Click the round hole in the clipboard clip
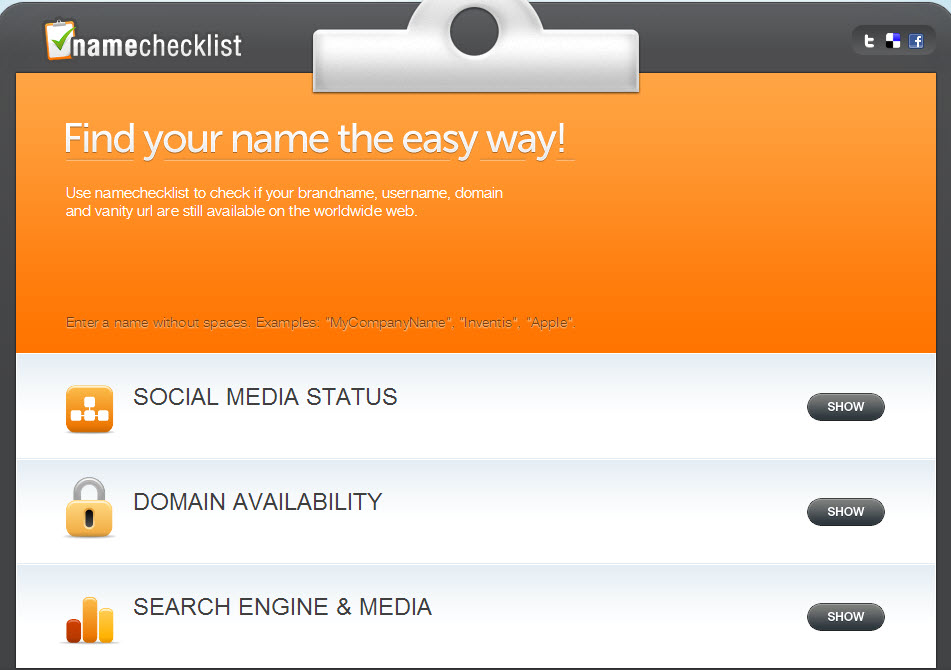Image resolution: width=951 pixels, height=670 pixels. click(474, 30)
